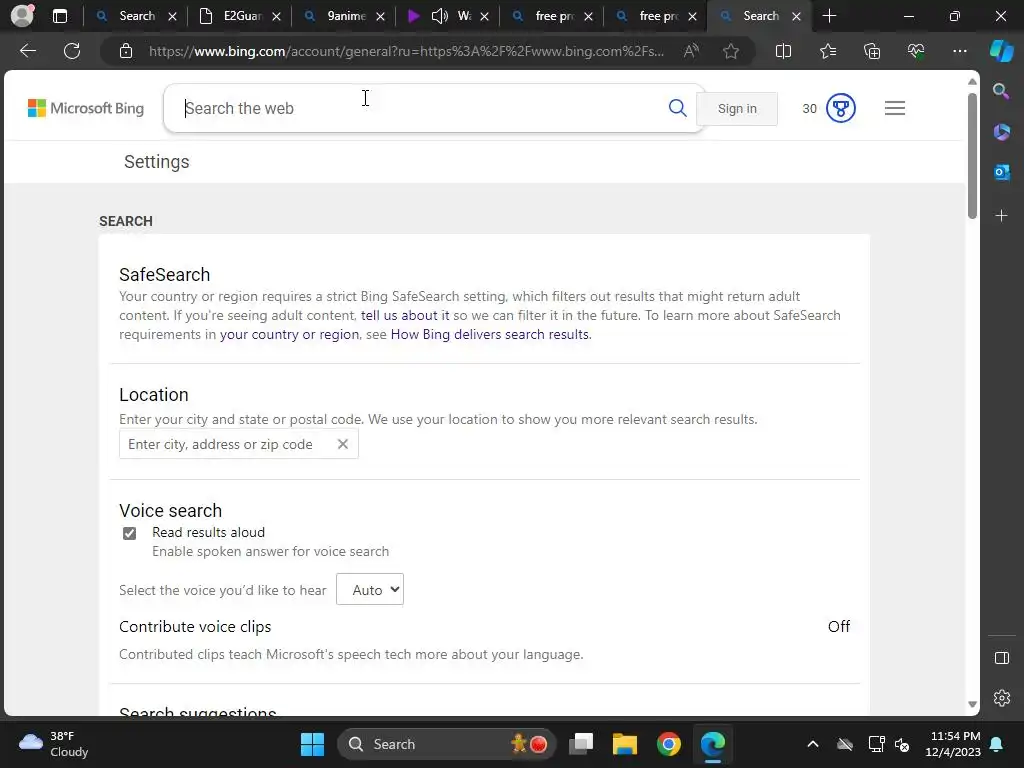Open Outlook in the sidebar
Screen dimensions: 1024x768
point(1001,172)
